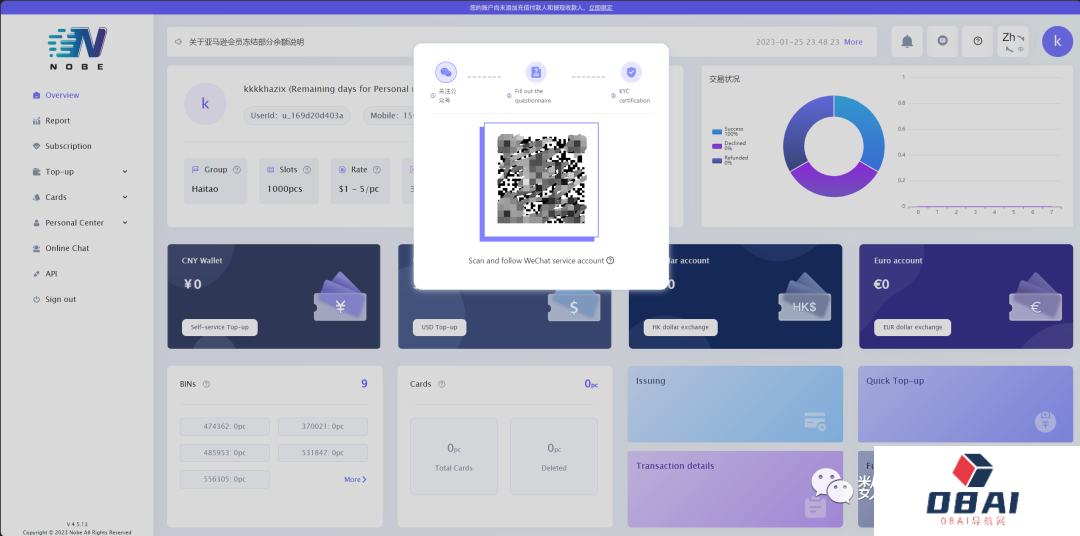Click the dollar wallet icon on USD card

[x=574, y=307]
